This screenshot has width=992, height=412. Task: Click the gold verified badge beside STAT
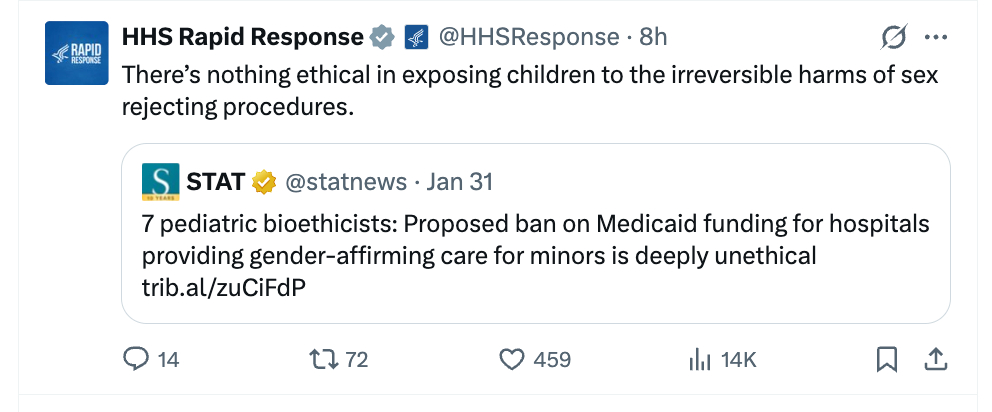click(263, 182)
